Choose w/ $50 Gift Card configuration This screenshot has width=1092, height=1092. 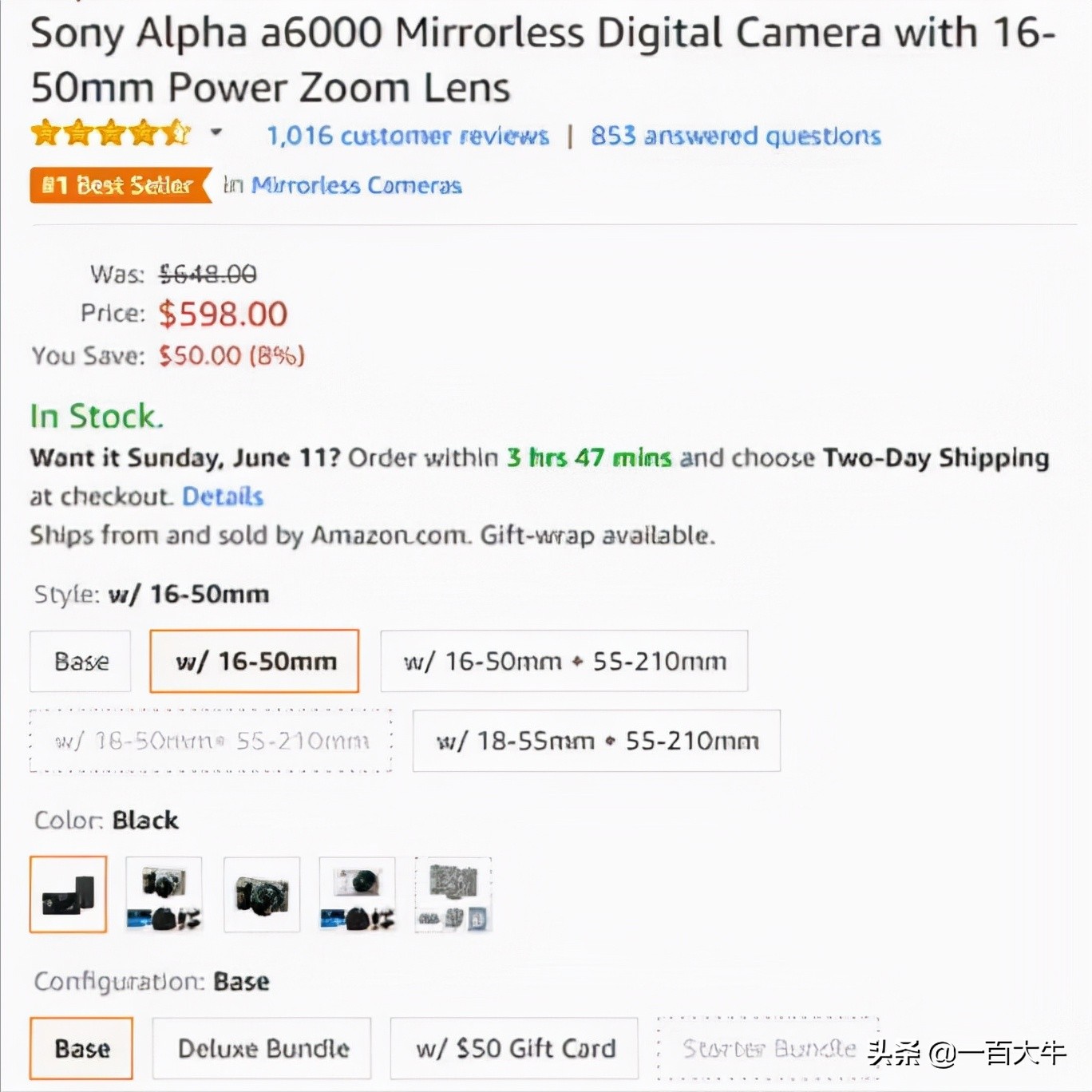(514, 1048)
